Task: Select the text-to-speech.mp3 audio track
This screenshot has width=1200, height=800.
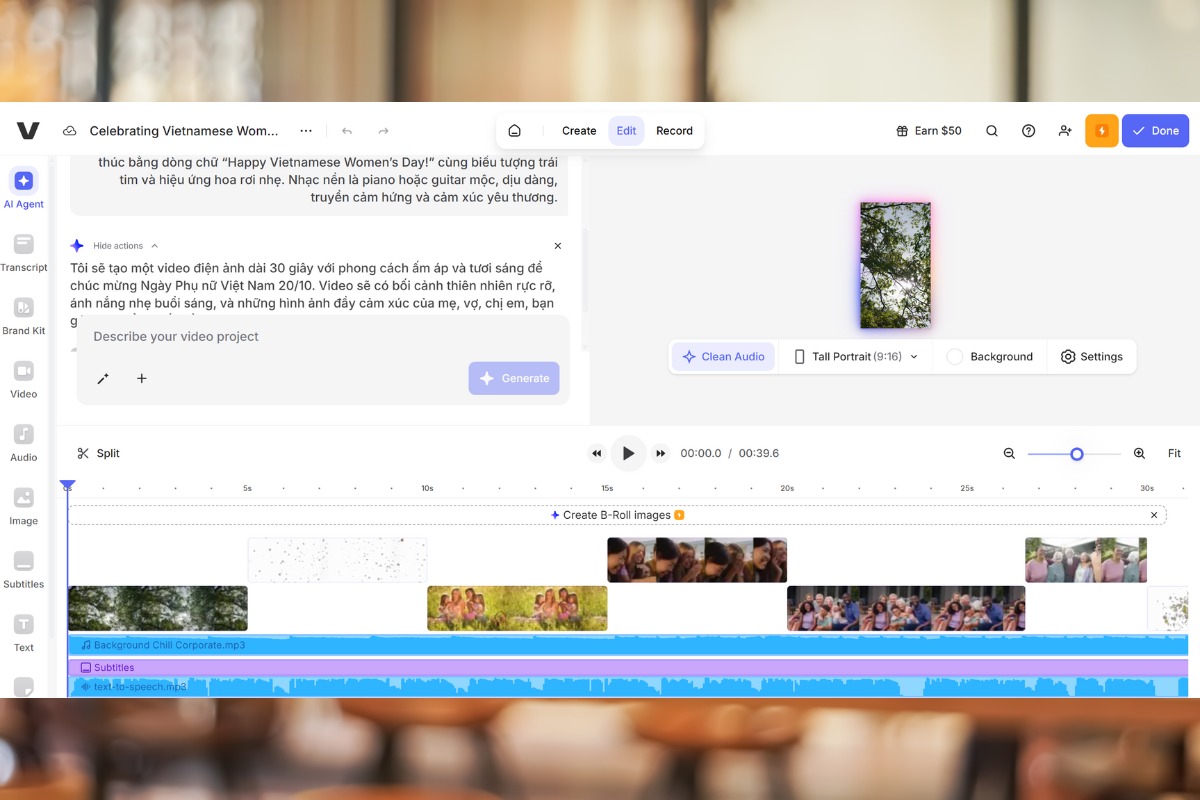Action: pos(628,687)
